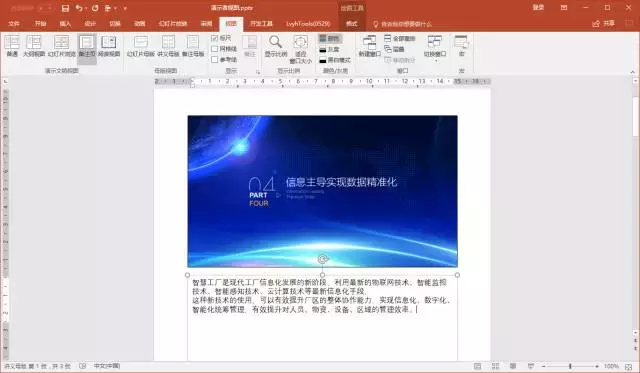This screenshot has height=373, width=640.
Task: Click the Sign in (登录) button
Action: [538, 8]
